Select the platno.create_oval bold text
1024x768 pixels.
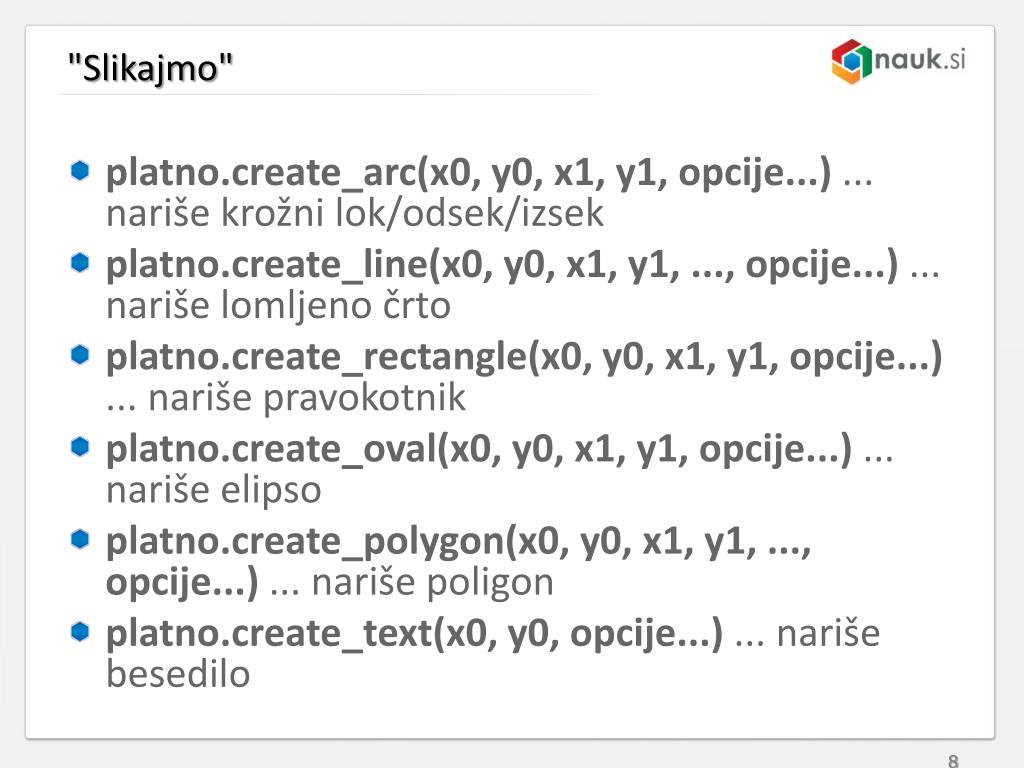[x=479, y=450]
